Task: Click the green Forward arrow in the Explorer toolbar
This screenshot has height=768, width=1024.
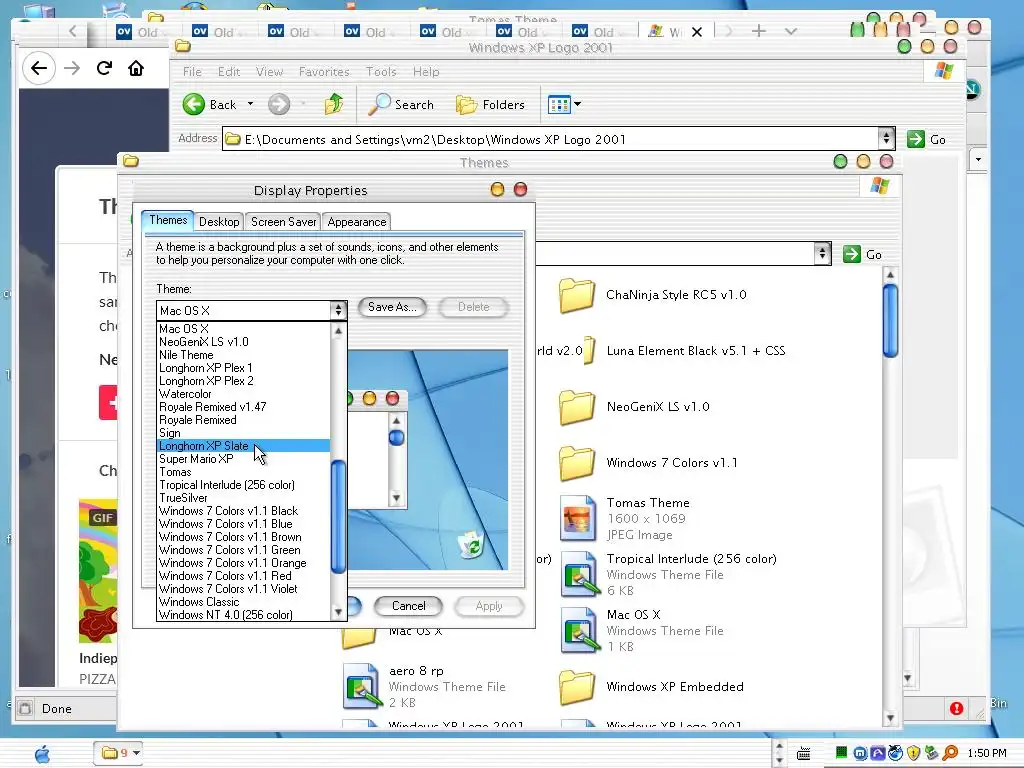Action: (x=279, y=104)
